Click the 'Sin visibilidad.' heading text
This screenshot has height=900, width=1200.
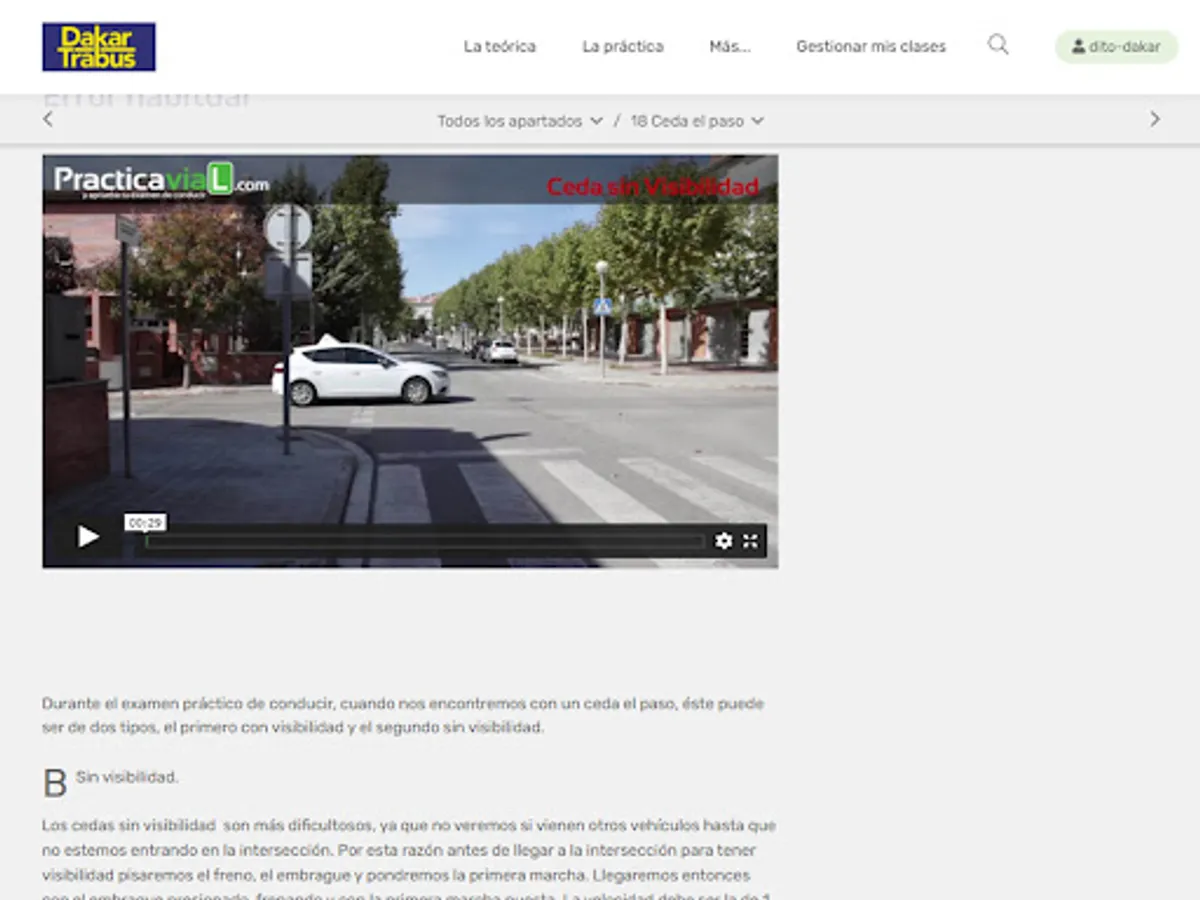127,777
